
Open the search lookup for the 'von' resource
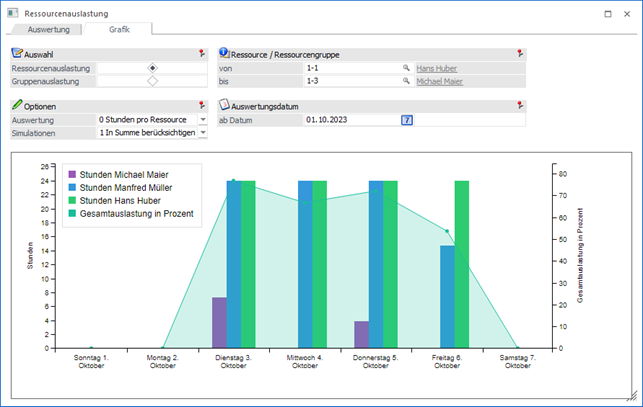pyautogui.click(x=406, y=68)
